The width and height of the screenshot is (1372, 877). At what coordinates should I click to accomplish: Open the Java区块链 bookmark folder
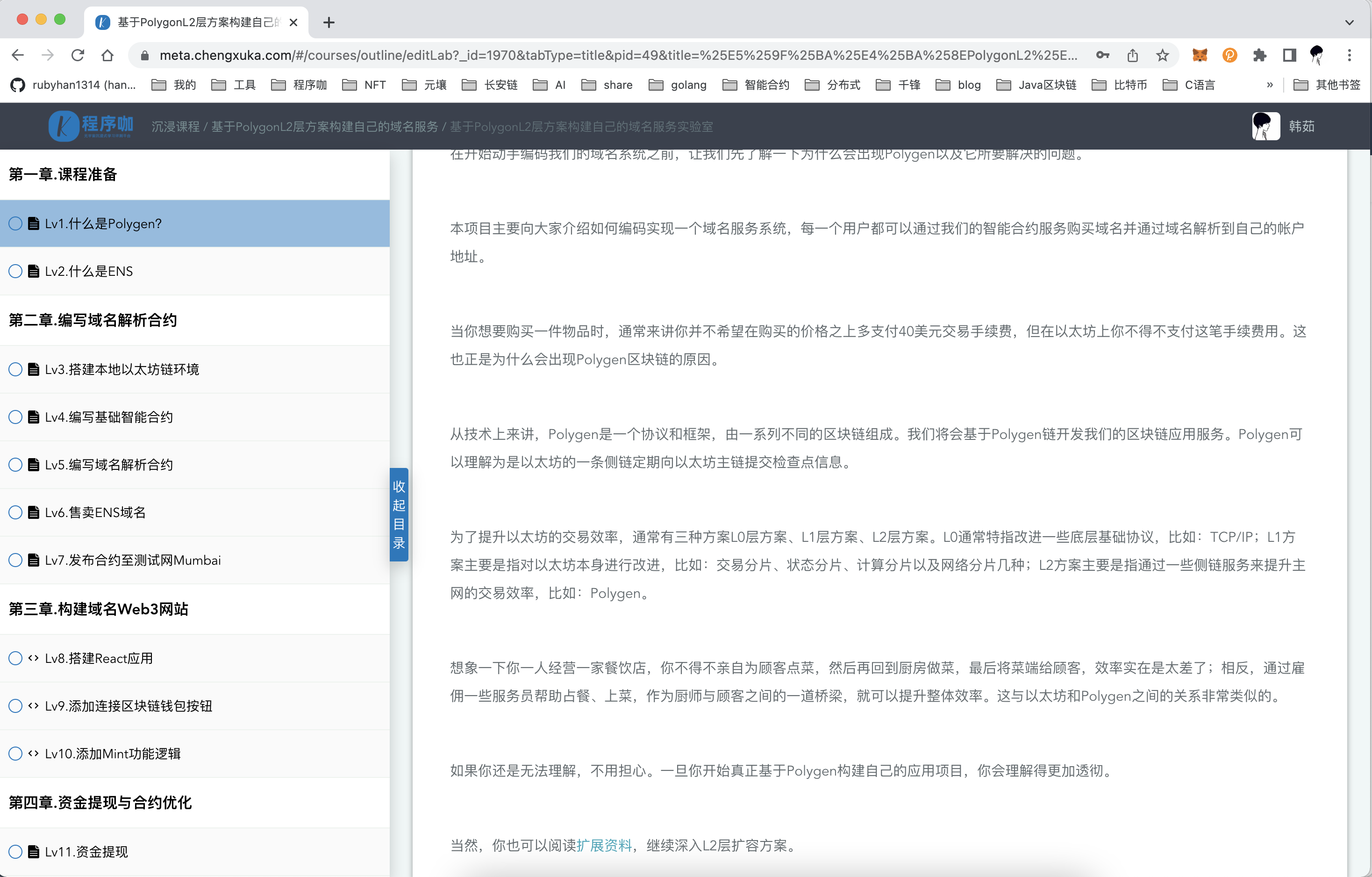1036,85
